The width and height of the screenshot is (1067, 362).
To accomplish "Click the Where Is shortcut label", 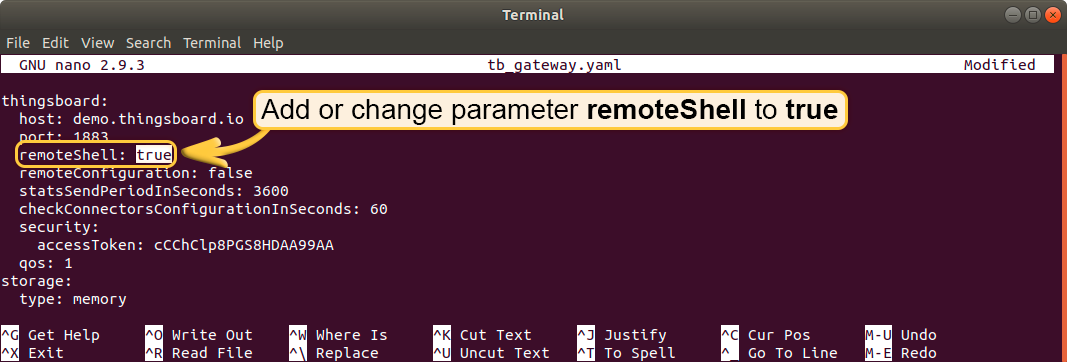I will (x=351, y=335).
